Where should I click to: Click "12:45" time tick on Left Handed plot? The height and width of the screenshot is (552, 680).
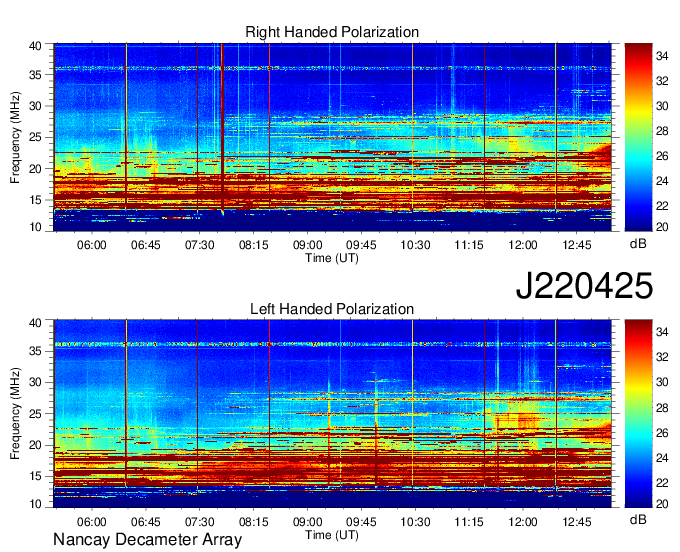click(x=577, y=522)
